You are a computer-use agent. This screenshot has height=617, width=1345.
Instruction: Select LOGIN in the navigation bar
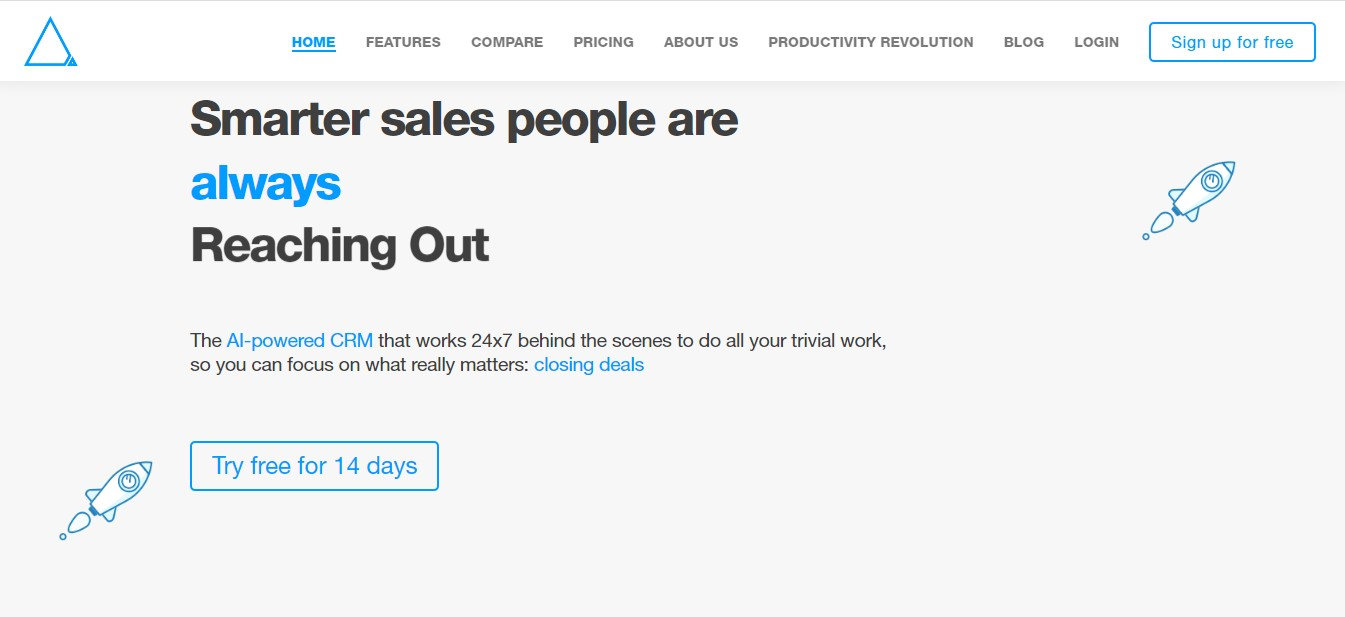click(1097, 42)
